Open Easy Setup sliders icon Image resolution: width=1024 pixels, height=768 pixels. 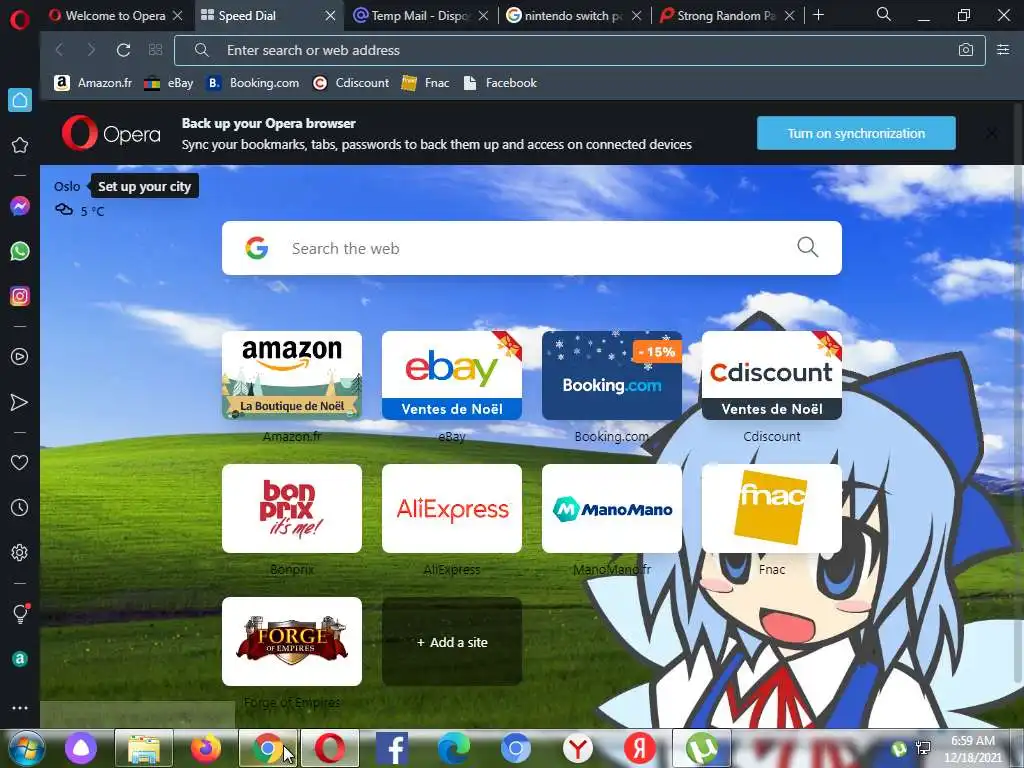point(1003,50)
